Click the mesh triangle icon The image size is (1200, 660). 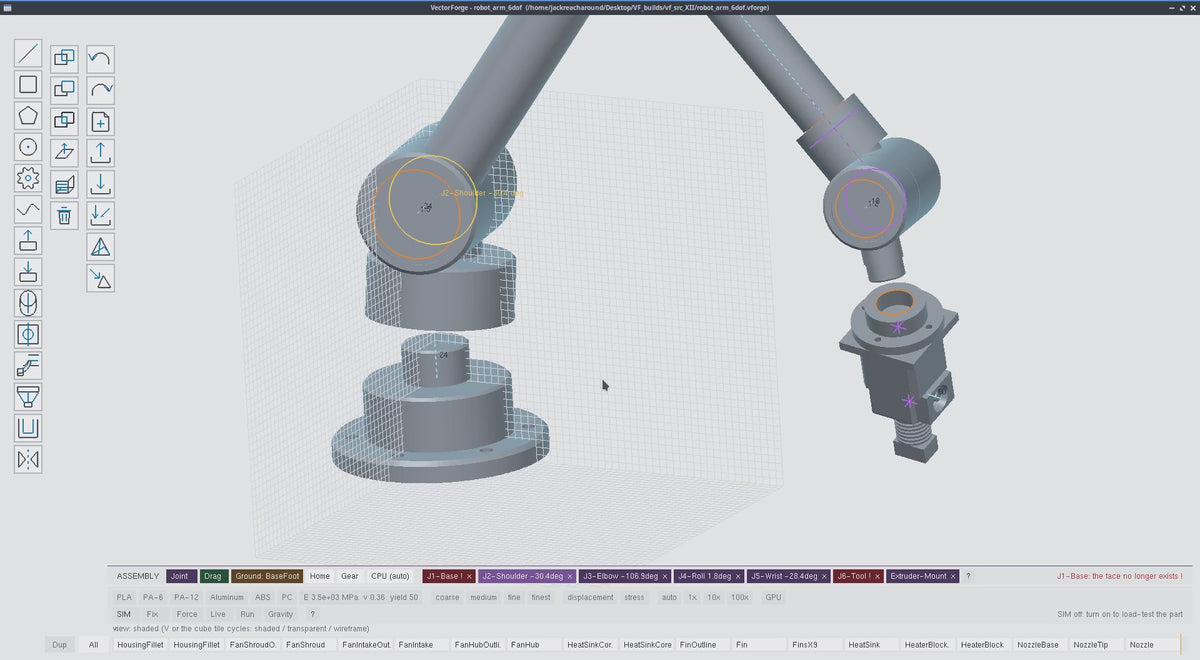(100, 246)
